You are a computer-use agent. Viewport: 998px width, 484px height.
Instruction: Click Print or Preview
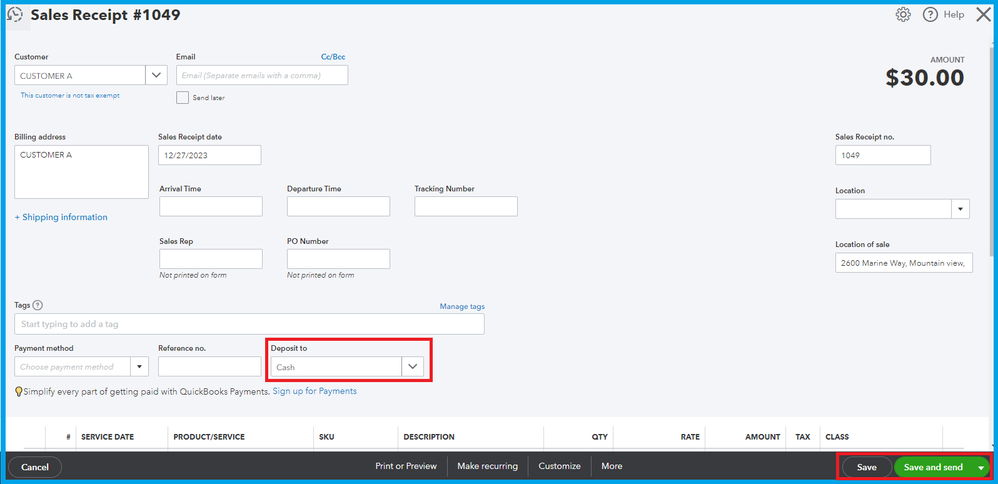tap(406, 466)
